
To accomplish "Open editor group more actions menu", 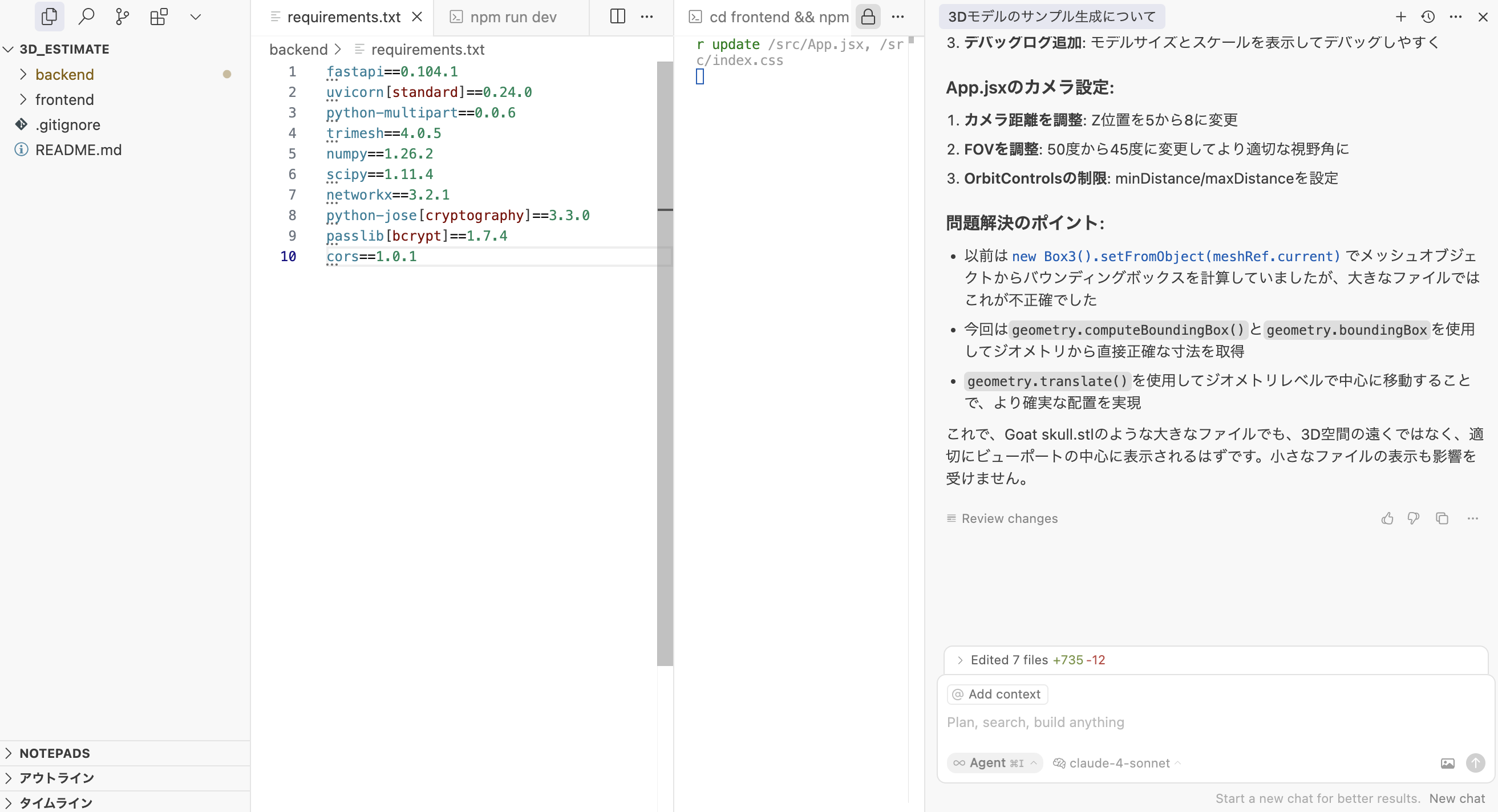I will [647, 17].
